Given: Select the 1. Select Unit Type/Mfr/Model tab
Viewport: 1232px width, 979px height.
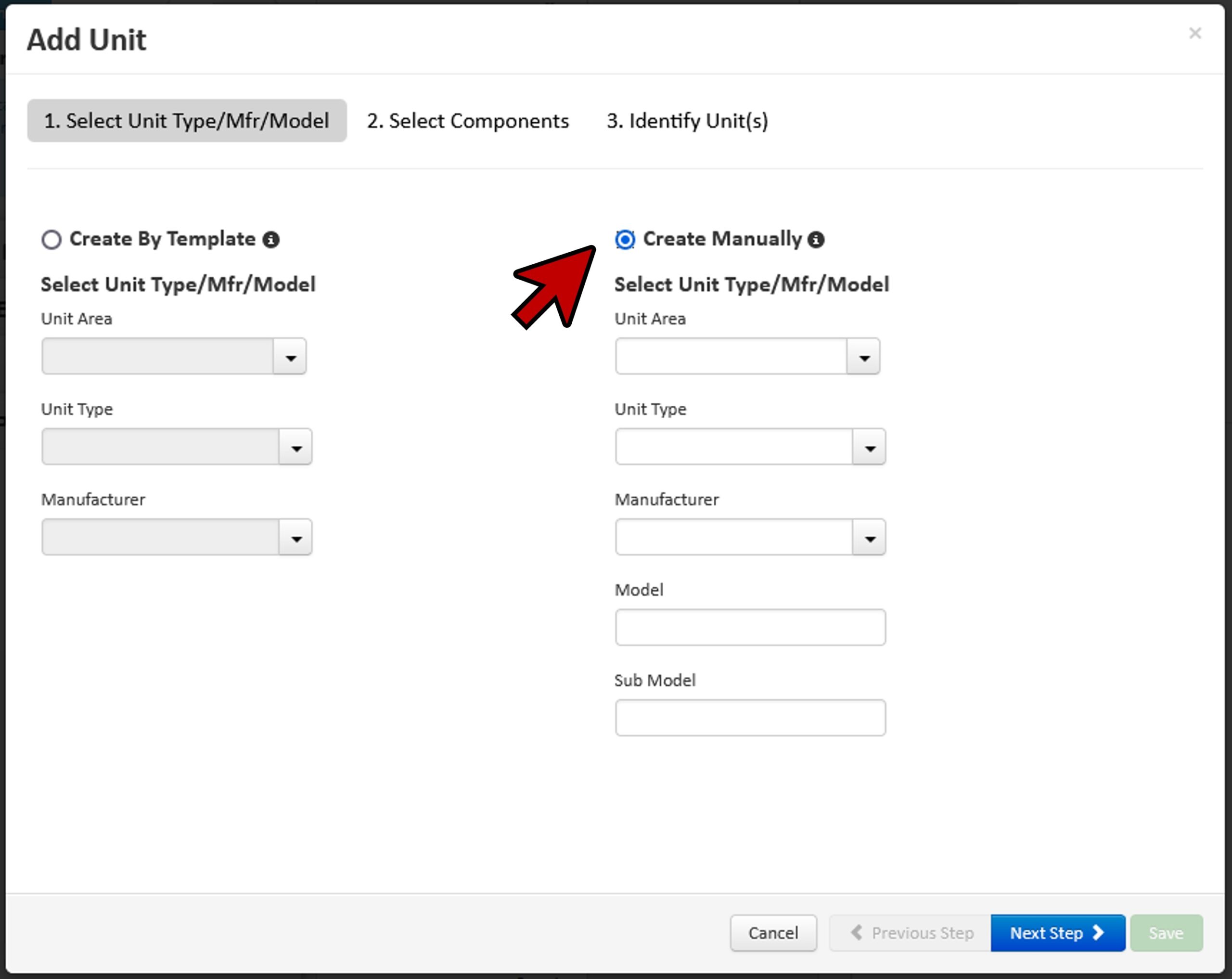Looking at the screenshot, I should [x=187, y=121].
